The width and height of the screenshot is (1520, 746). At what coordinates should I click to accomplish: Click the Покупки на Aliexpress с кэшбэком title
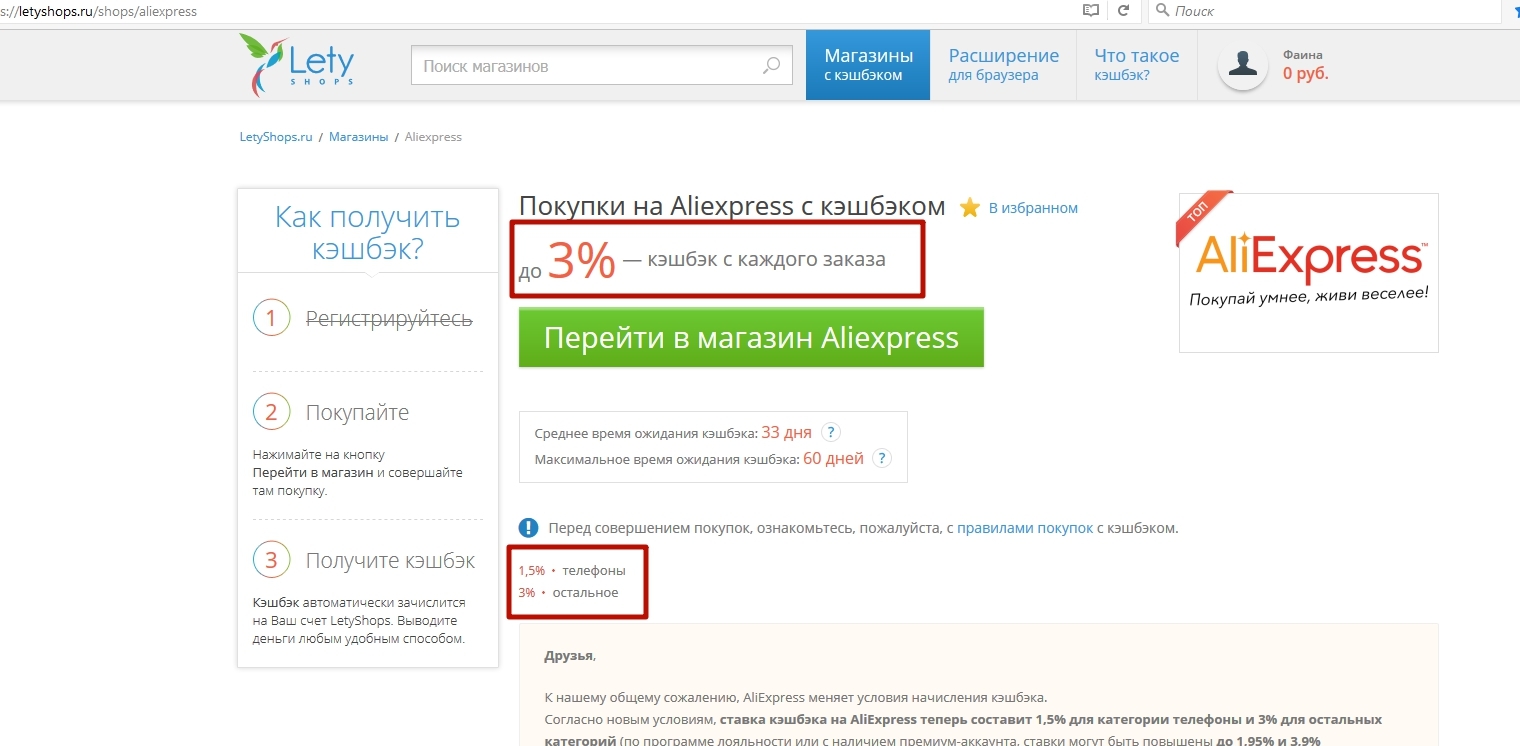click(732, 207)
